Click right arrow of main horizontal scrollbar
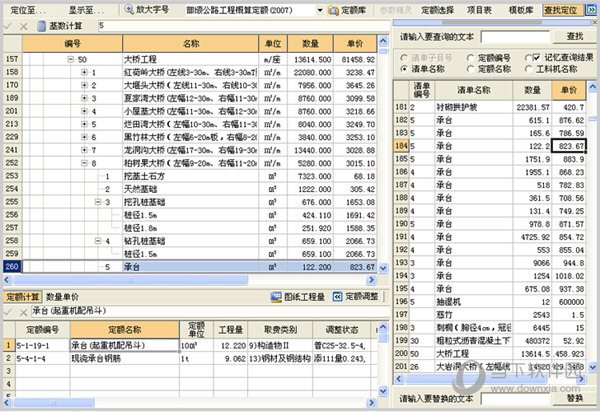 371,280
